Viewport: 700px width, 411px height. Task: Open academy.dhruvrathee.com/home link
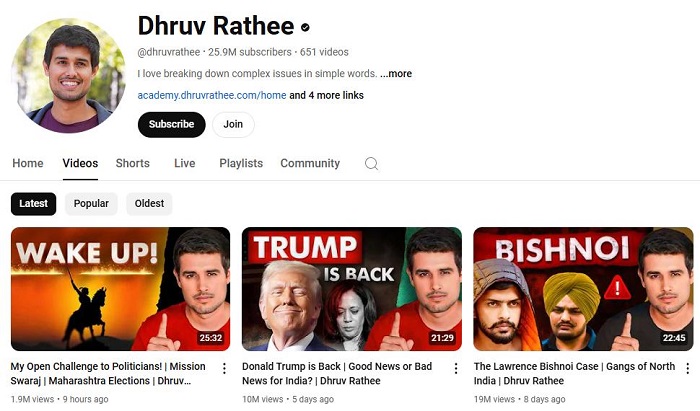click(212, 95)
